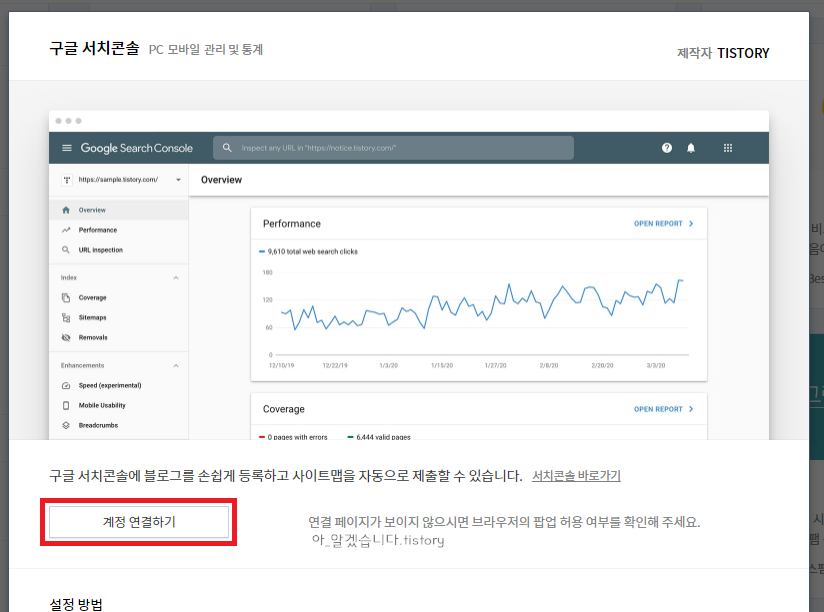This screenshot has height=612, width=824.
Task: Click the property favicon beside sample.tistory.com
Action: (67, 180)
